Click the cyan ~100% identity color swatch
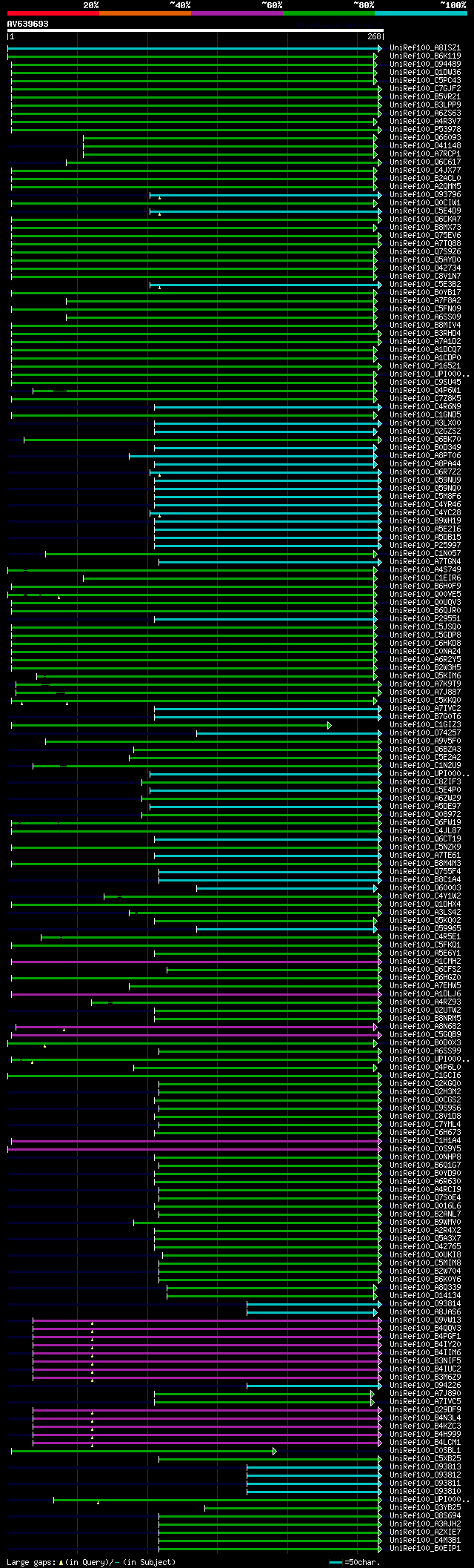Image resolution: width=474 pixels, height=1568 pixels. [x=421, y=13]
